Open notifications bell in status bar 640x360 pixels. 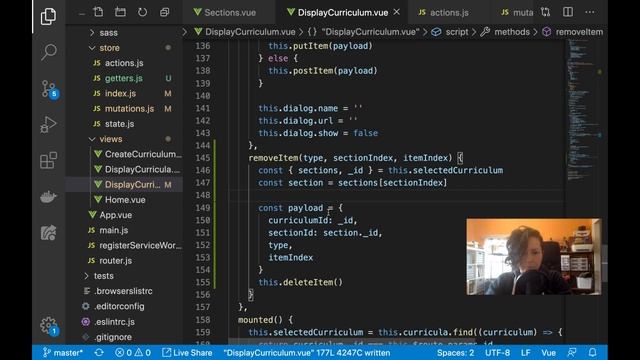[x=592, y=353]
